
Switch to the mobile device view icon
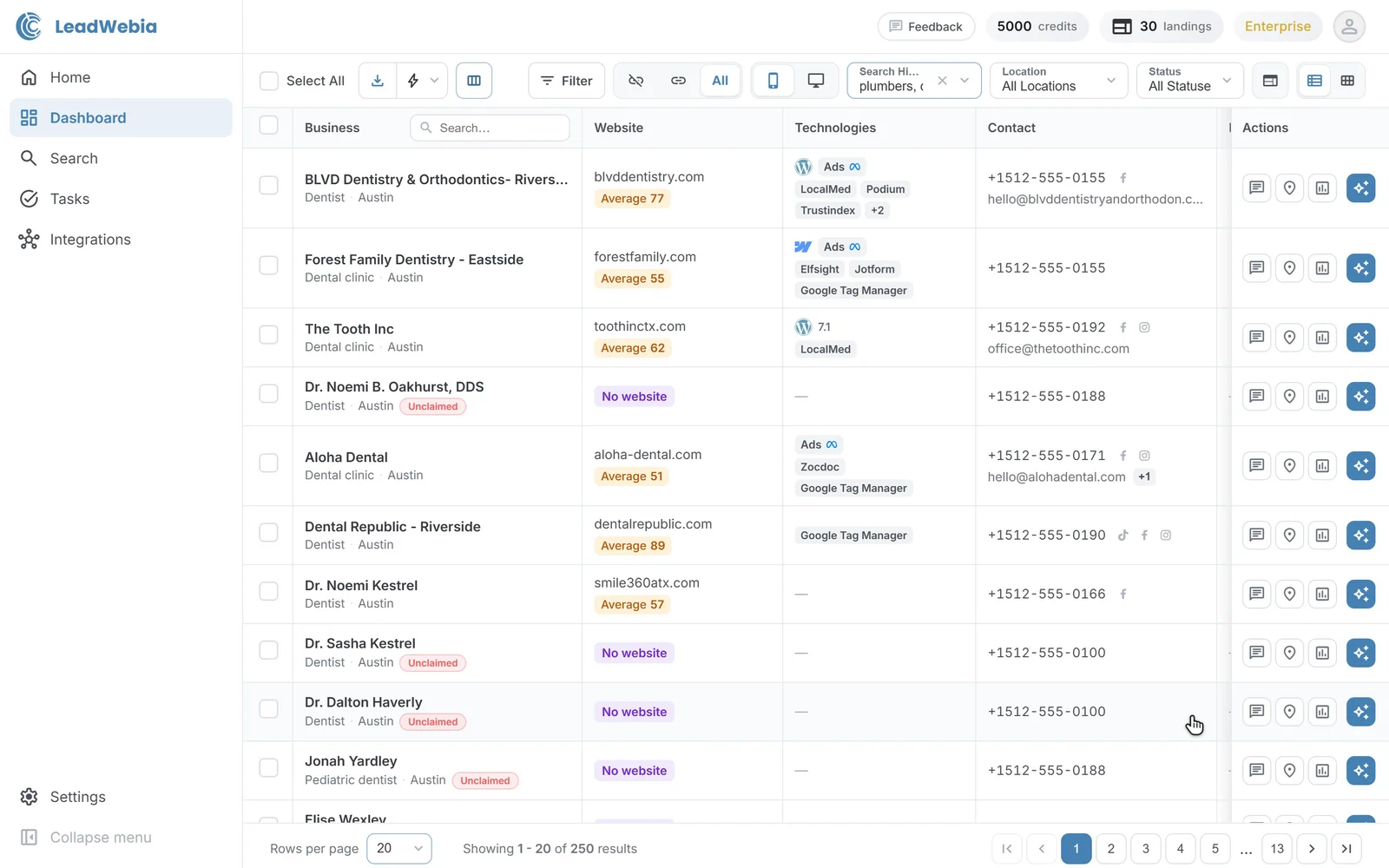[x=773, y=81]
